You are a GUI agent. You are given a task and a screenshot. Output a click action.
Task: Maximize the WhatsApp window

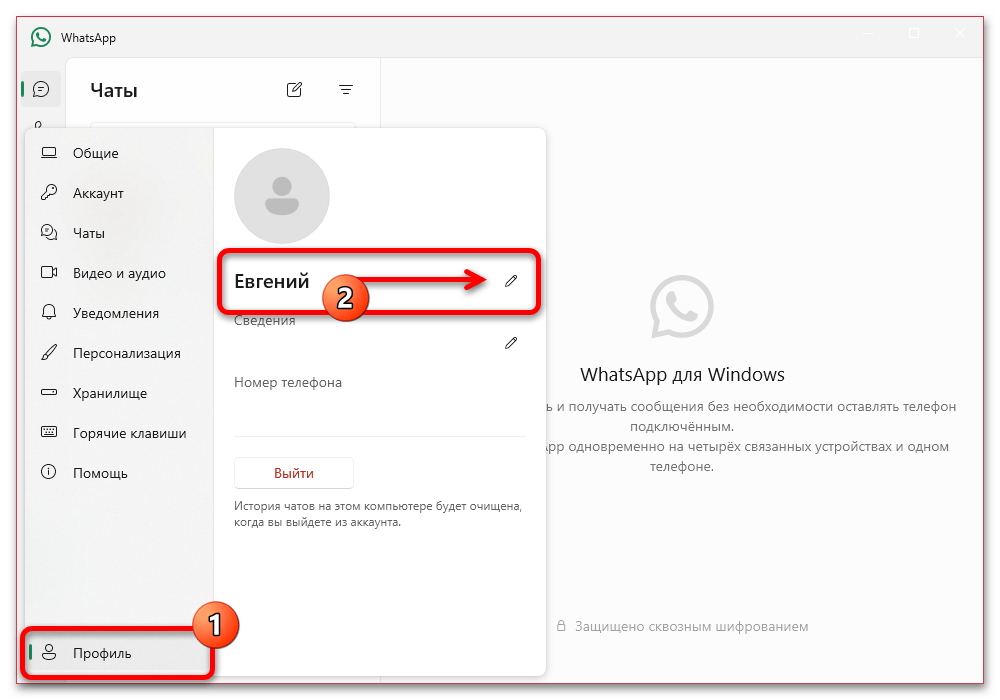click(x=914, y=33)
